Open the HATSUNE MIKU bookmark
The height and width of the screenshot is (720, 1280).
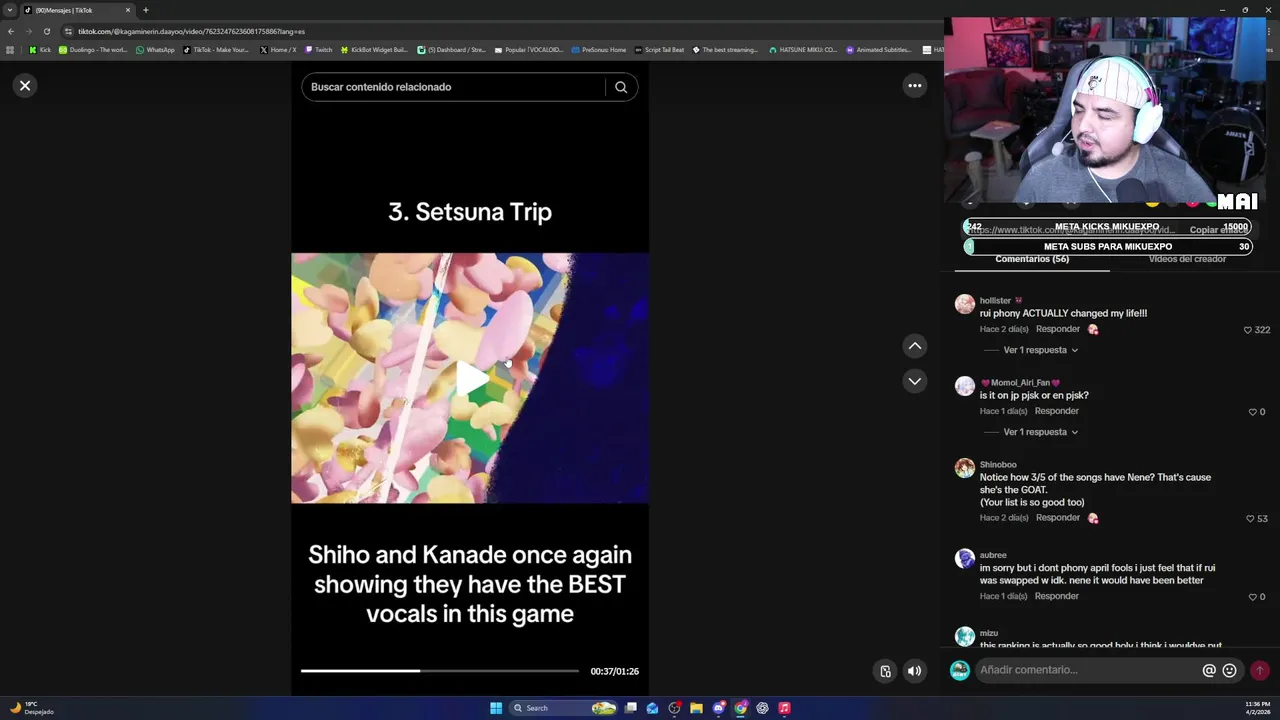[x=803, y=49]
